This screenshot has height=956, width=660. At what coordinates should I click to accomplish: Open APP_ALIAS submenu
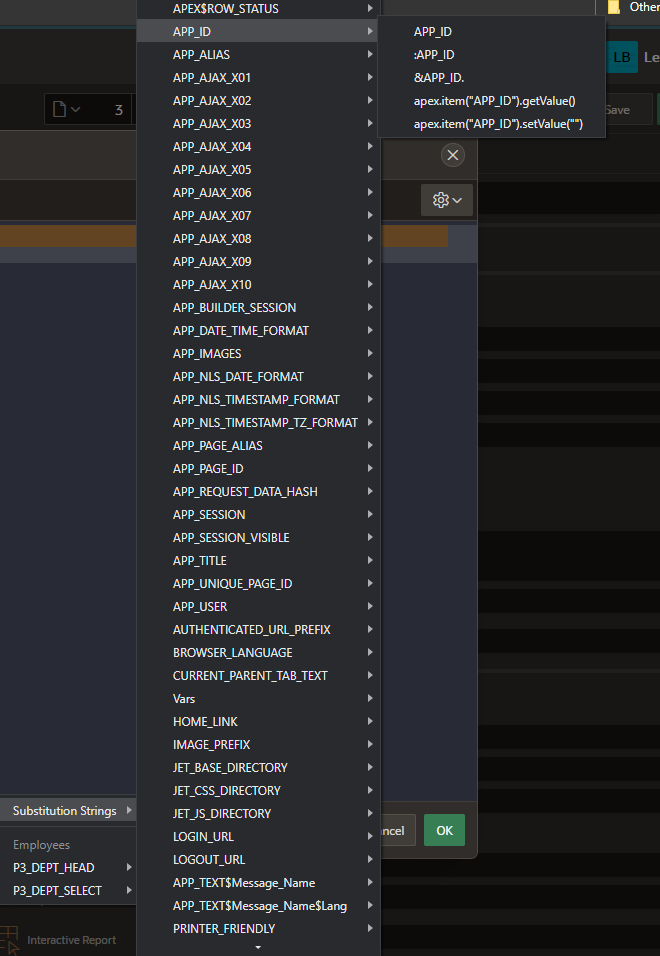258,55
